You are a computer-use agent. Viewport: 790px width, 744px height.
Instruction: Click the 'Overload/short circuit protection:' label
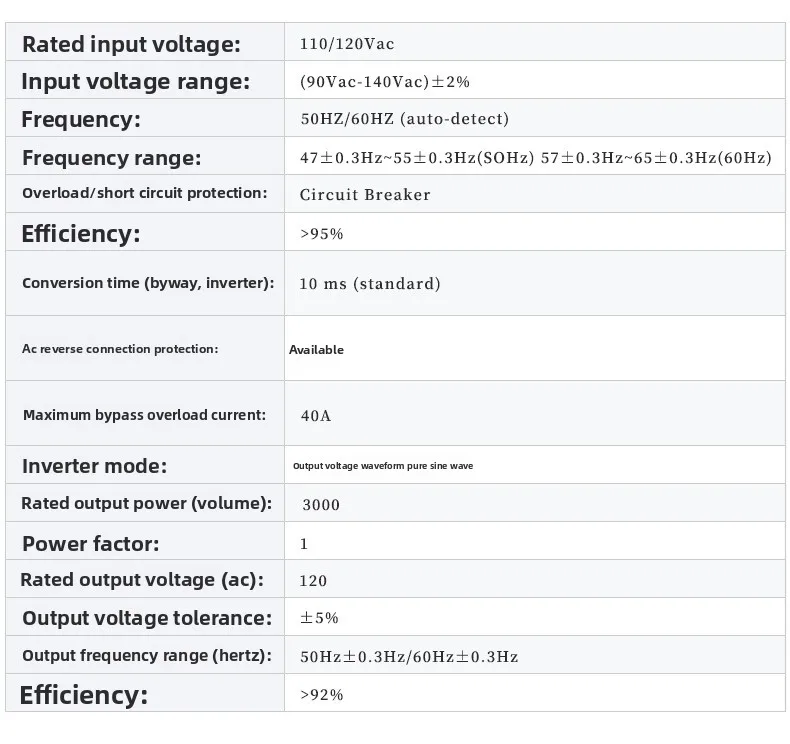pos(144,192)
